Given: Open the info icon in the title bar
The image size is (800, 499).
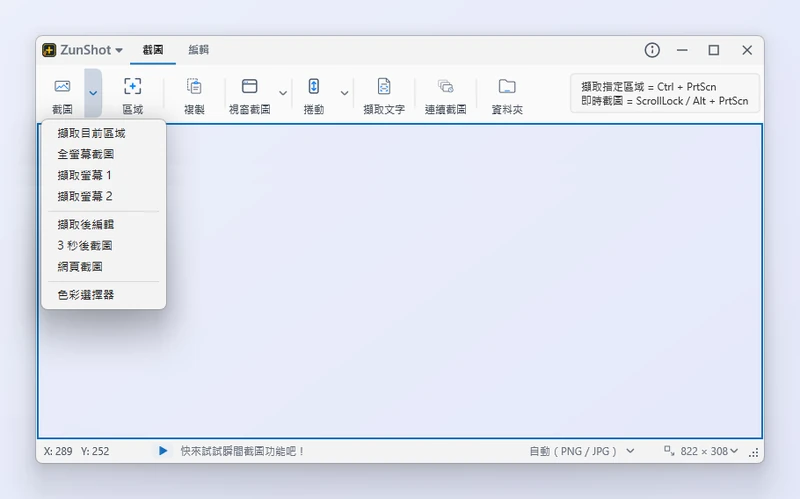Looking at the screenshot, I should point(652,50).
